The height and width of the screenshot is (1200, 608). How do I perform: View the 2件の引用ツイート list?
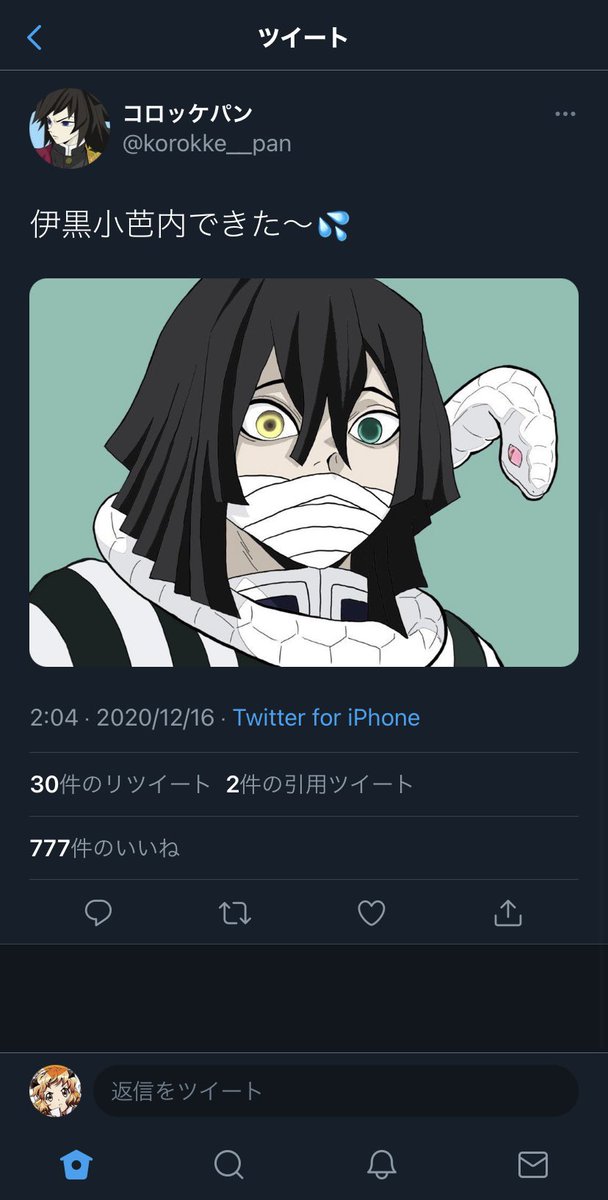point(320,784)
